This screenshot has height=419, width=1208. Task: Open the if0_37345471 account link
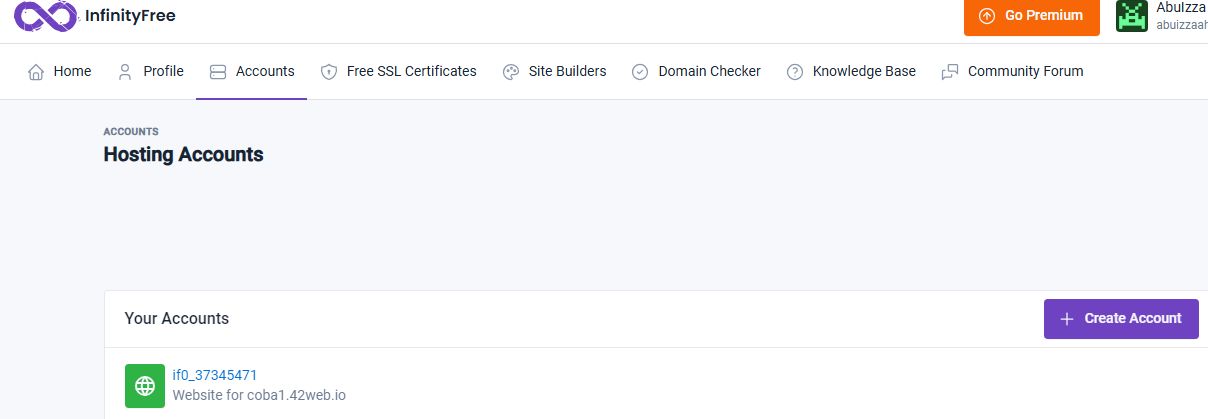point(215,376)
